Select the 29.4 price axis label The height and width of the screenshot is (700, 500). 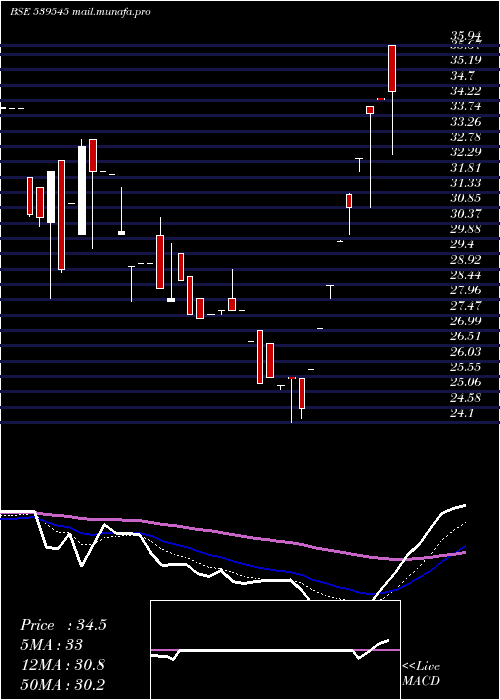(462, 244)
